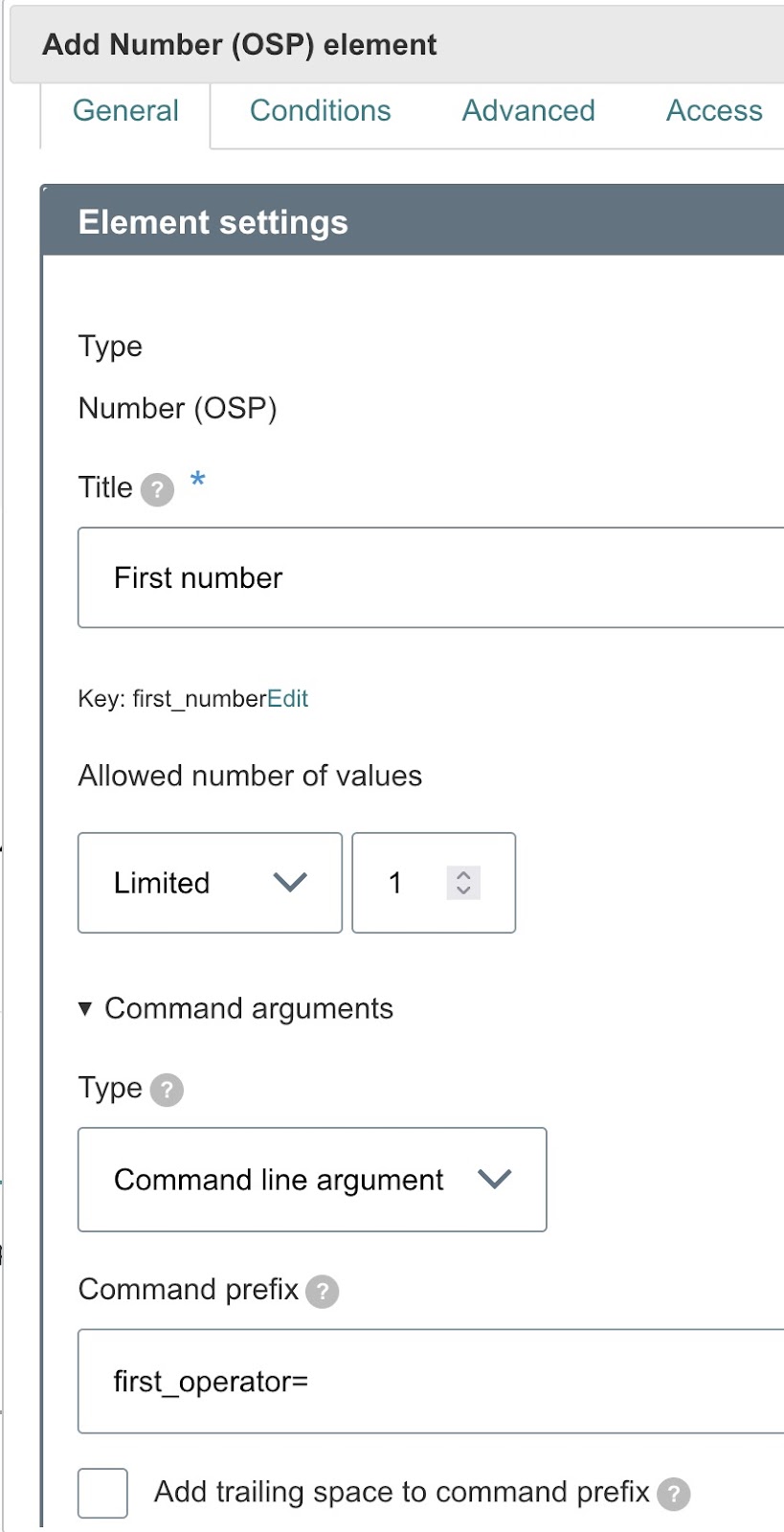Open the Command line argument type dropdown
Screen dimensions: 784x1532
coord(312,1180)
